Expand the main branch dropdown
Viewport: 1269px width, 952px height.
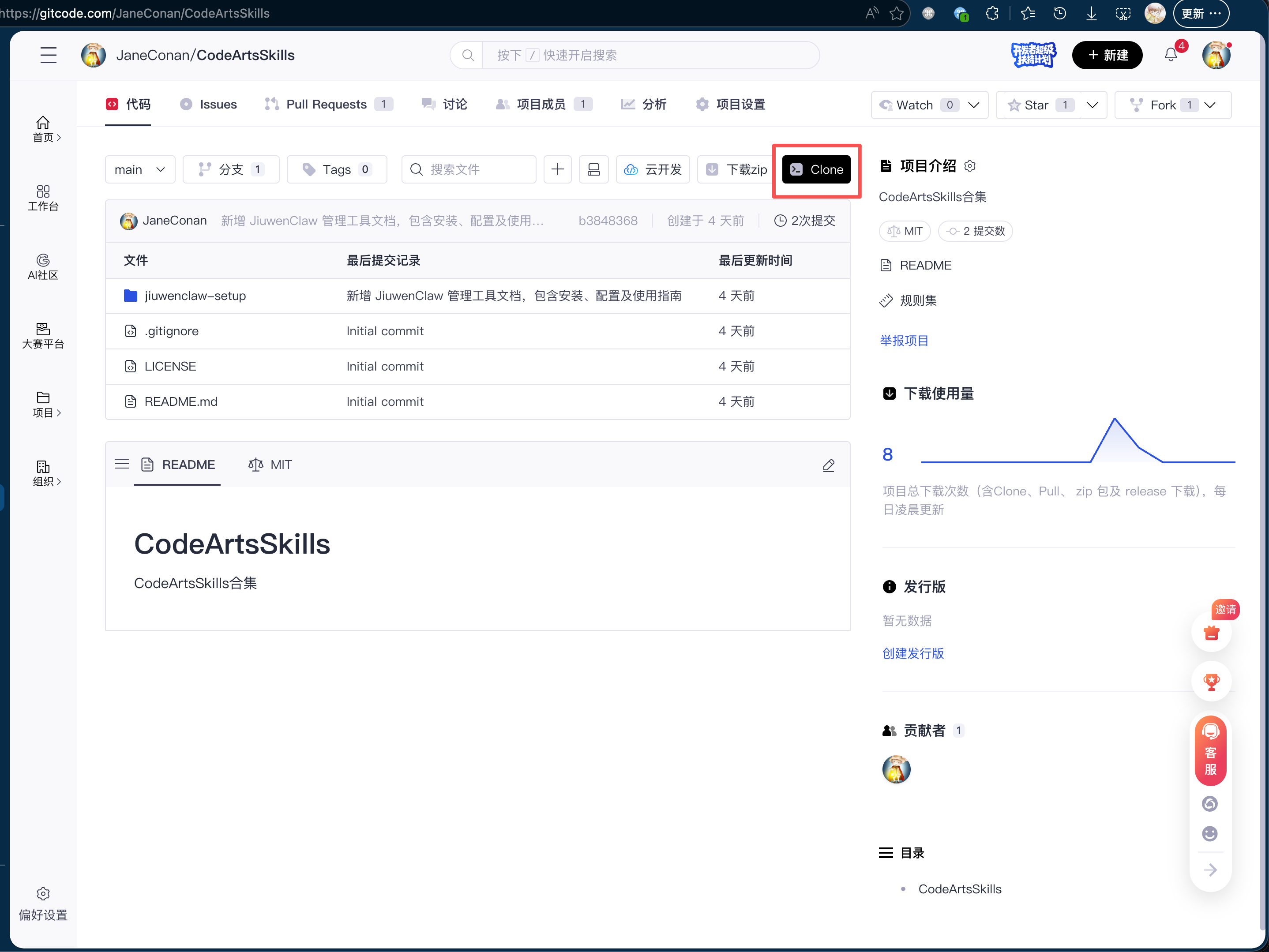[x=140, y=169]
